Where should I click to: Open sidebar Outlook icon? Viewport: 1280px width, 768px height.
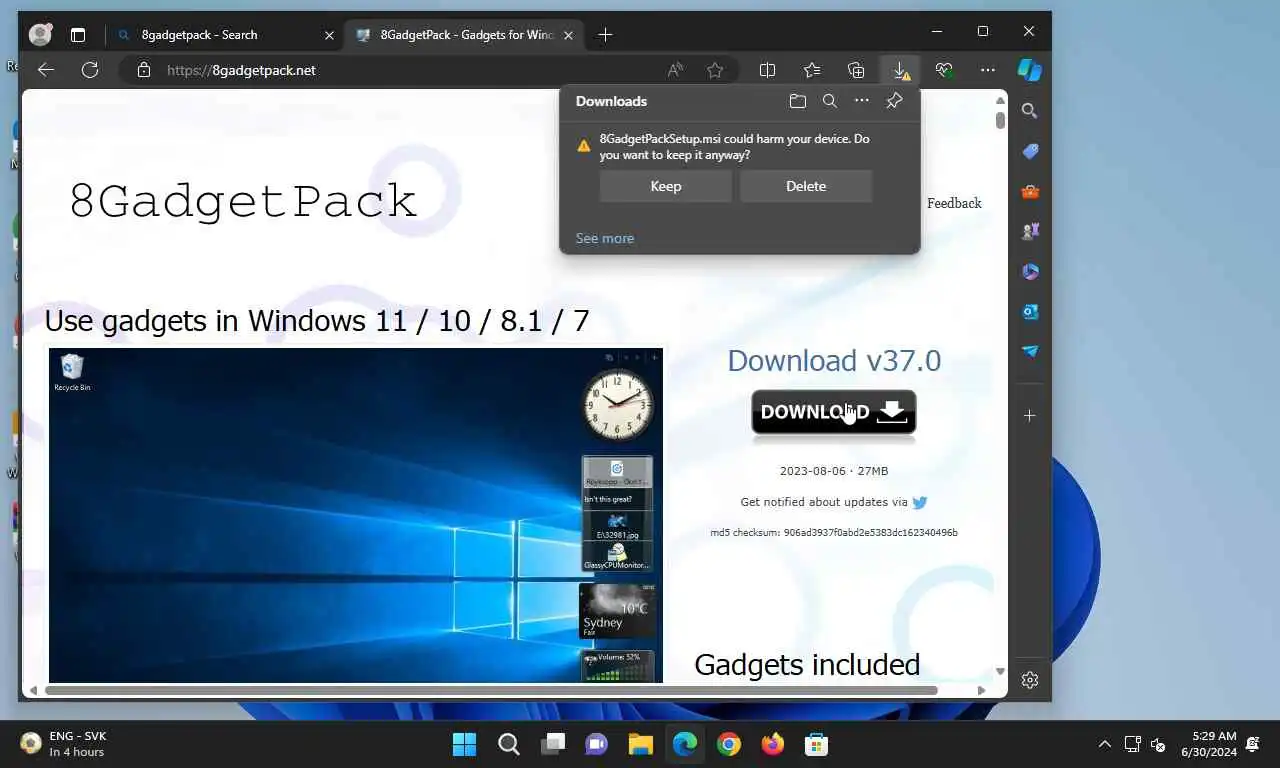tap(1030, 311)
